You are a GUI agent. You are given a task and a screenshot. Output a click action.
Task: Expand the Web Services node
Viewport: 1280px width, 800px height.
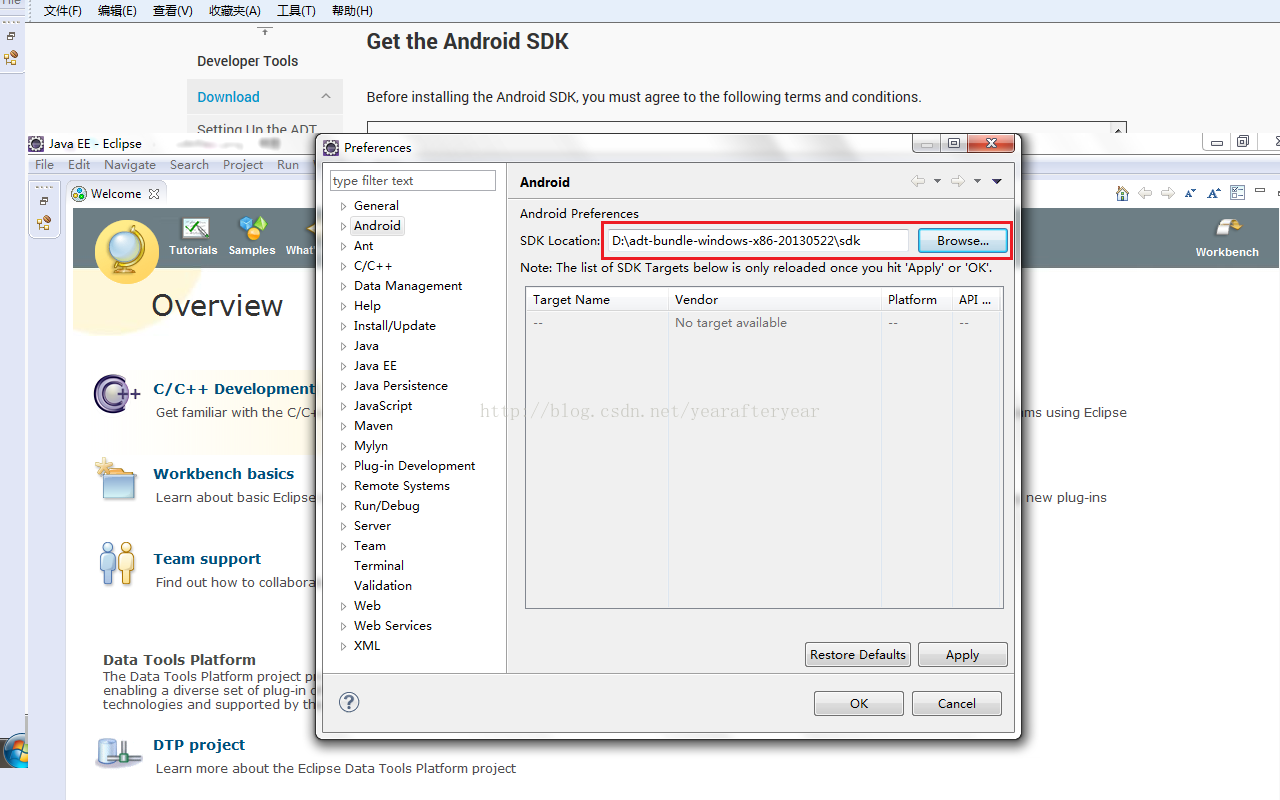coord(343,626)
